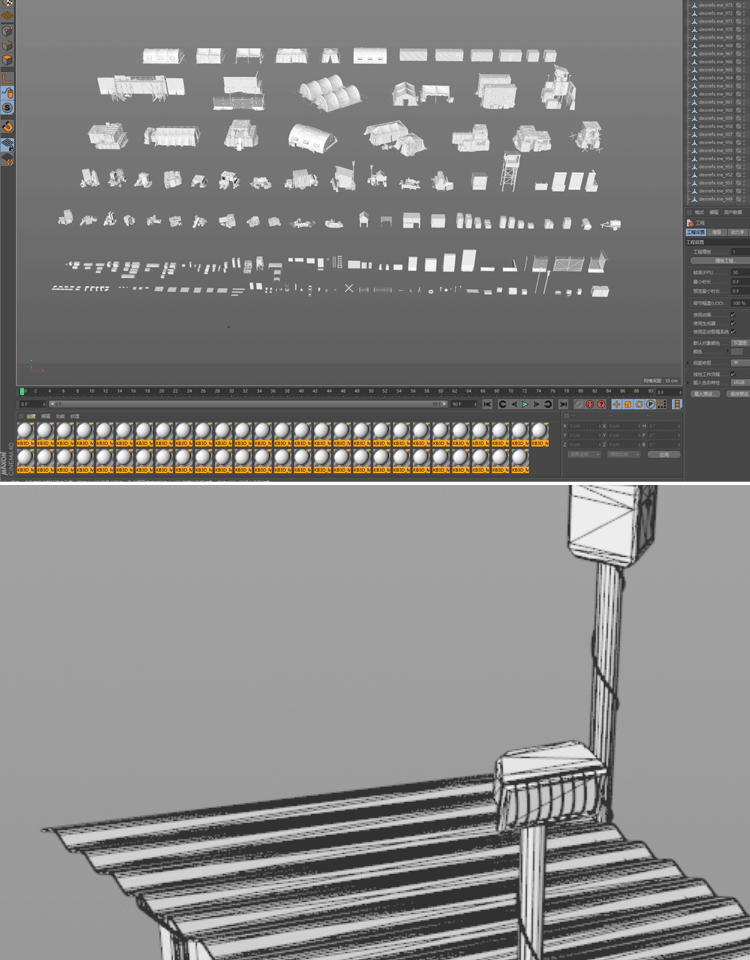Click the 颜色 color swatch
This screenshot has width=750, height=960.
click(737, 351)
